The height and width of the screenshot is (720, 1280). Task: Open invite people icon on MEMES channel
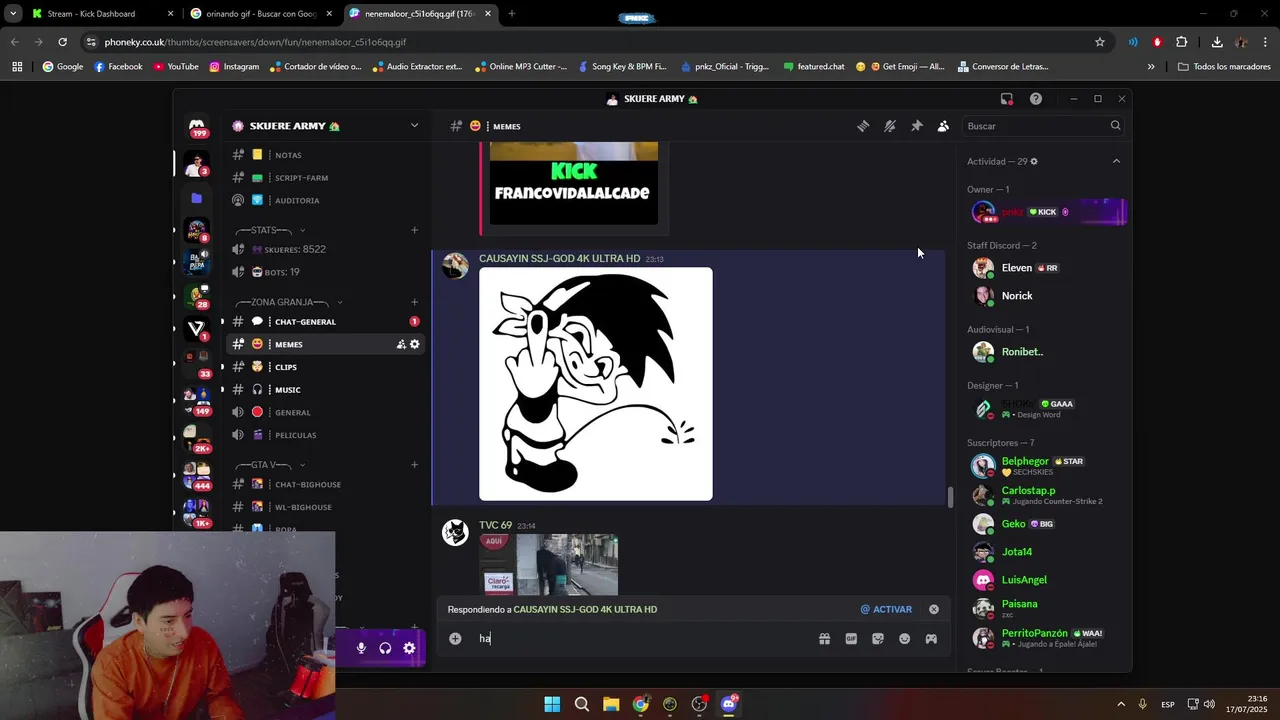click(x=401, y=344)
